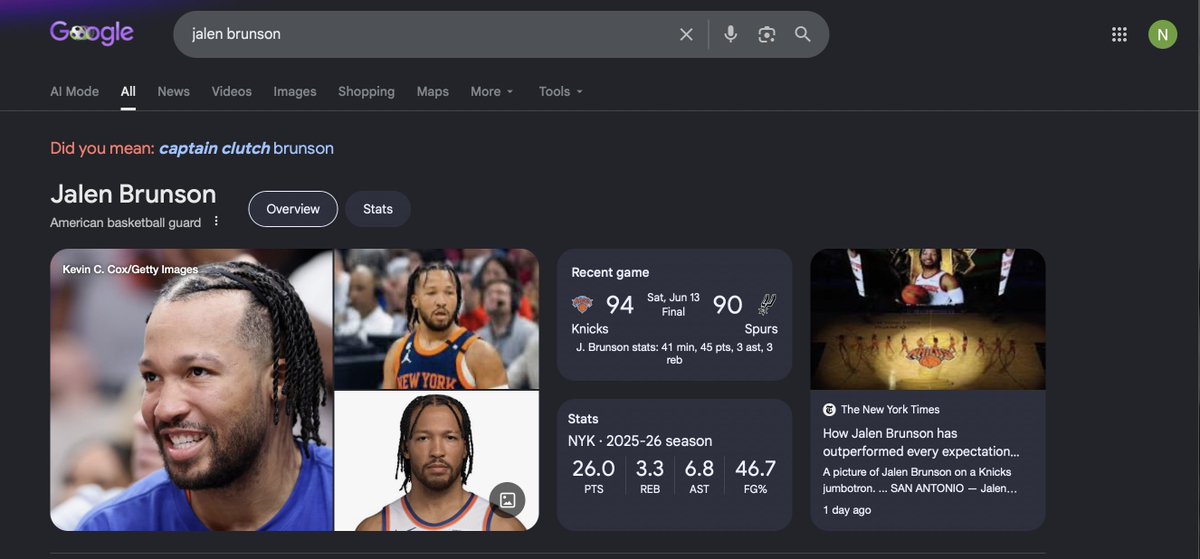Expand the More search categories dropdown
The width and height of the screenshot is (1200, 559).
(x=492, y=91)
